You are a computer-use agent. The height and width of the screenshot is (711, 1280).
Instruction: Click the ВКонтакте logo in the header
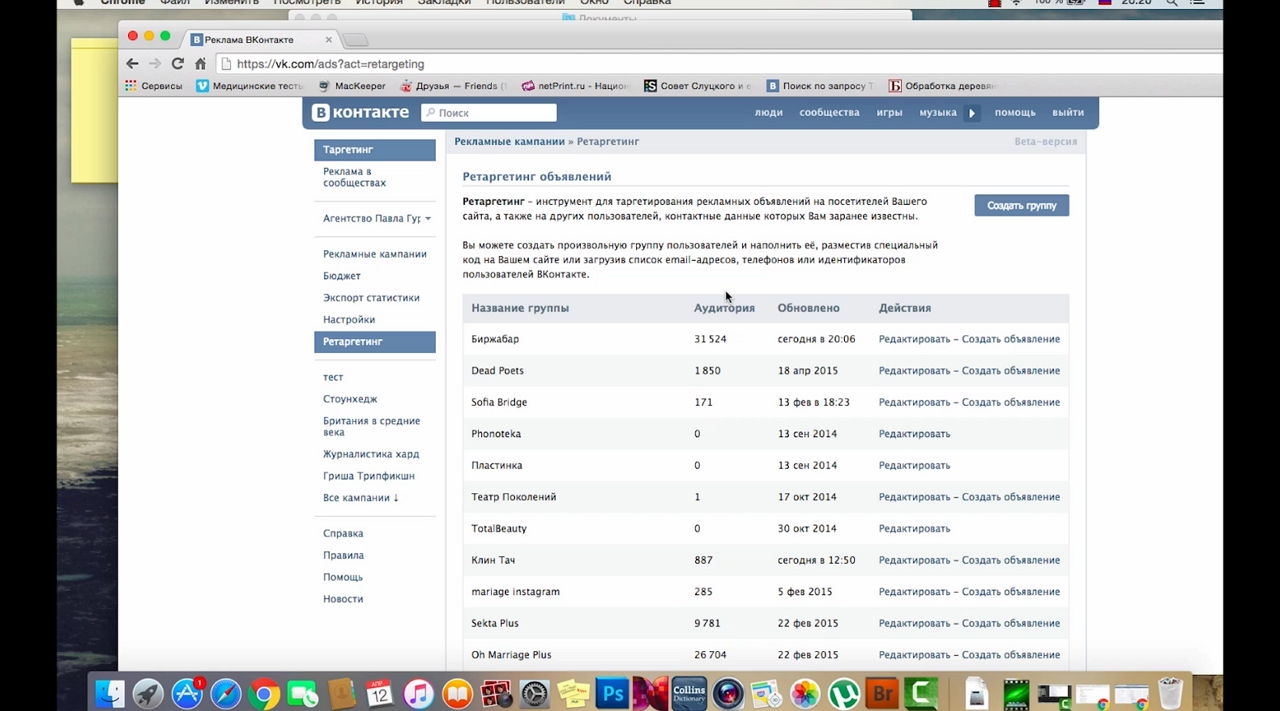[360, 113]
